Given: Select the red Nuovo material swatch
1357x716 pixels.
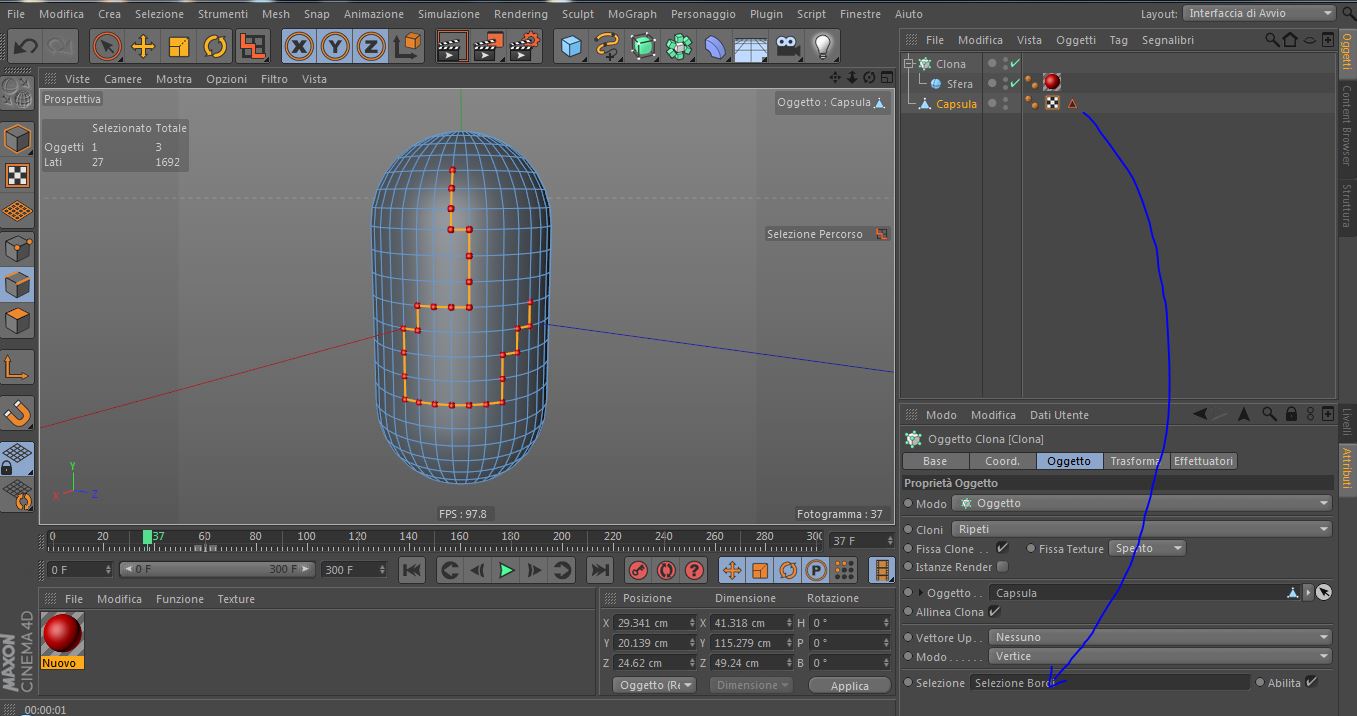Looking at the screenshot, I should 62,634.
